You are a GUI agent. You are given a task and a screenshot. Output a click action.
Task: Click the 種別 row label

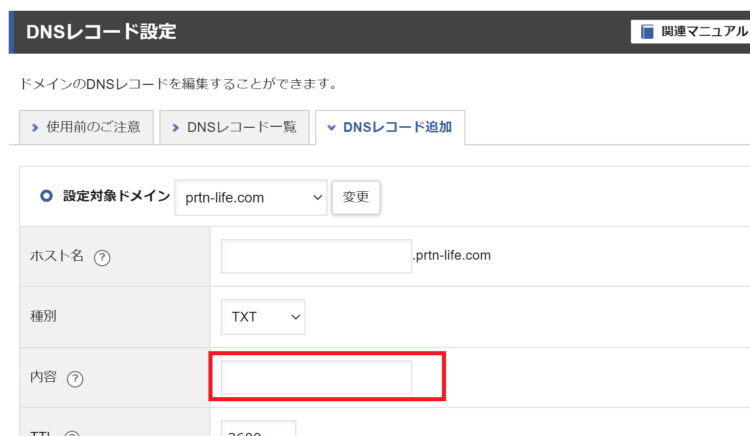44,316
